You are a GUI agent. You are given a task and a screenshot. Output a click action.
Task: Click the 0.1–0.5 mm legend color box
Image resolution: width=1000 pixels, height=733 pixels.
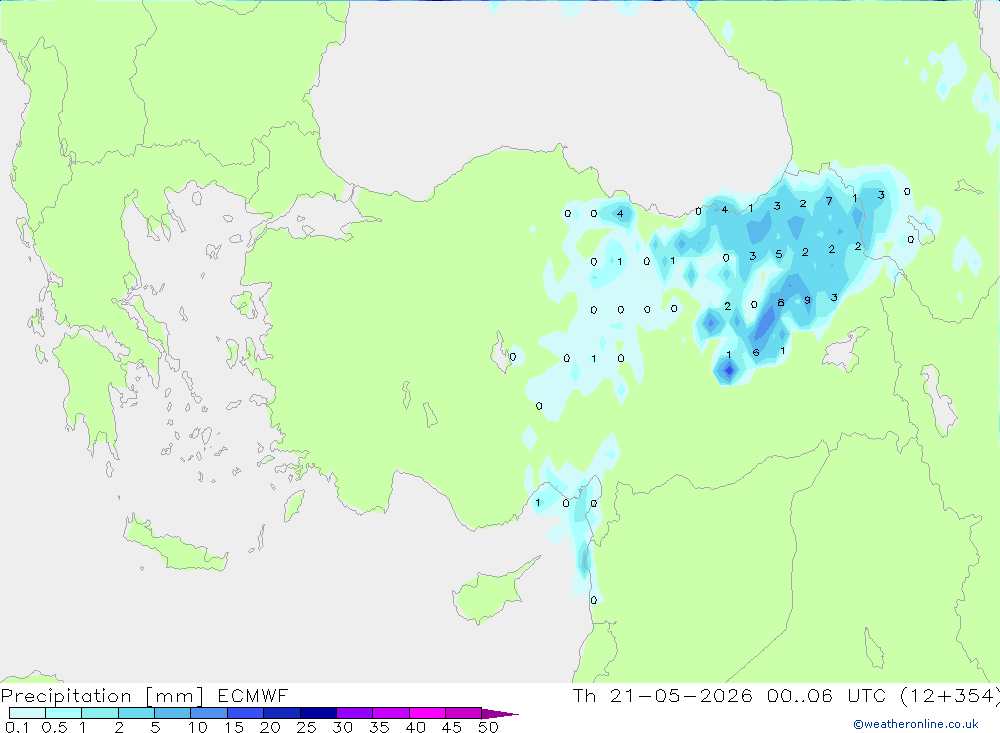tap(27, 713)
